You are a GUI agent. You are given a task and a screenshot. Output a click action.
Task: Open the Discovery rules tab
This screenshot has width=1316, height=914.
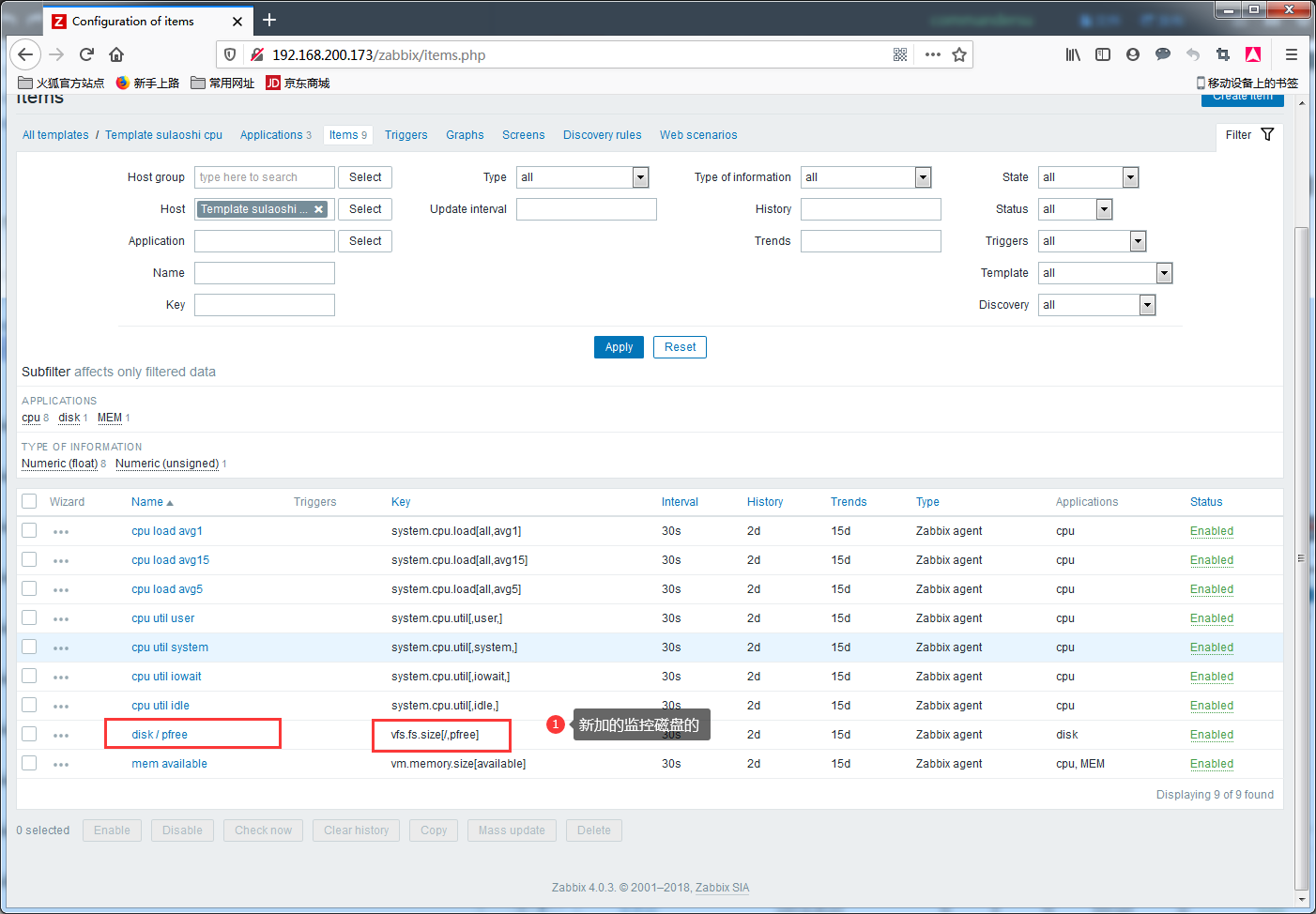[603, 135]
